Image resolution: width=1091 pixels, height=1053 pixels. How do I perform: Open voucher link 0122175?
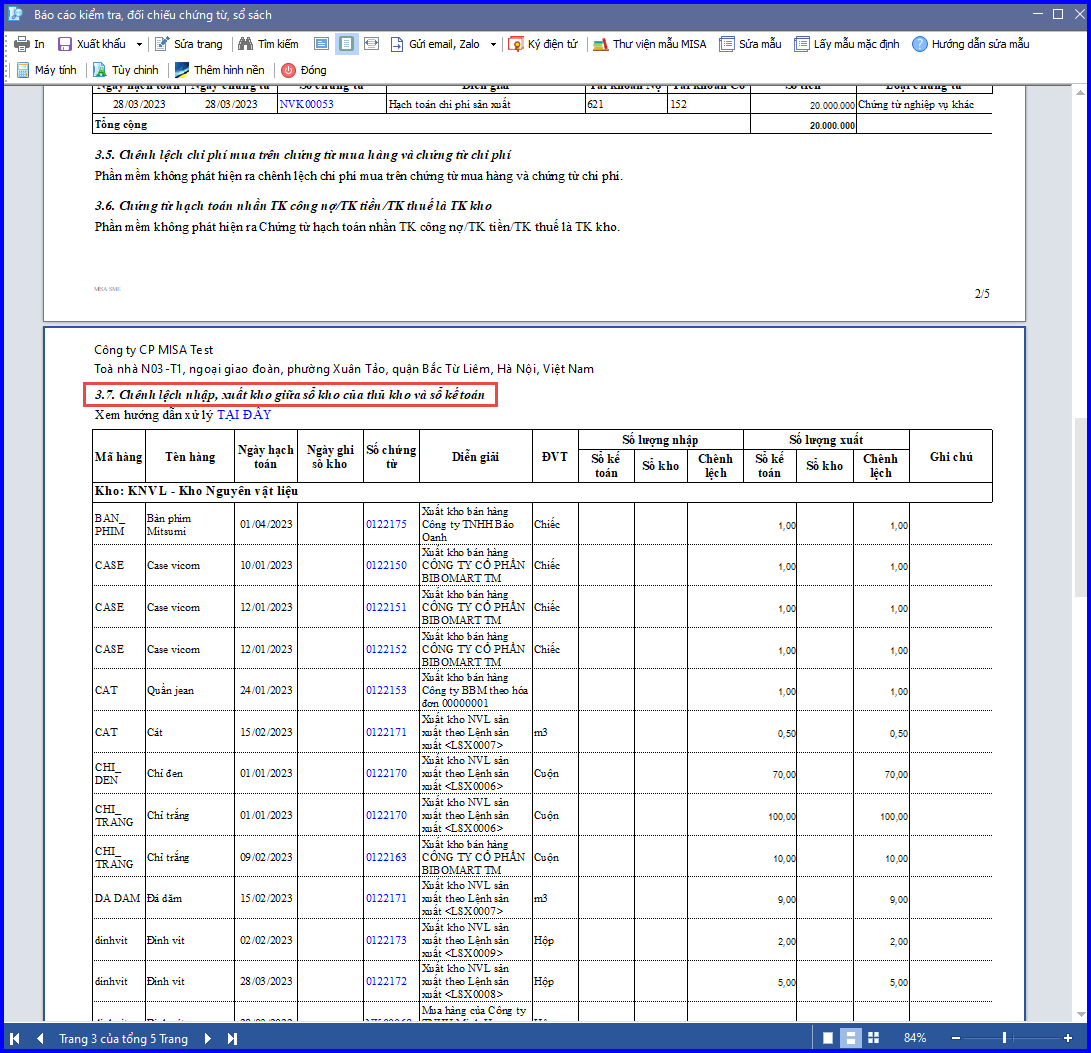386,524
